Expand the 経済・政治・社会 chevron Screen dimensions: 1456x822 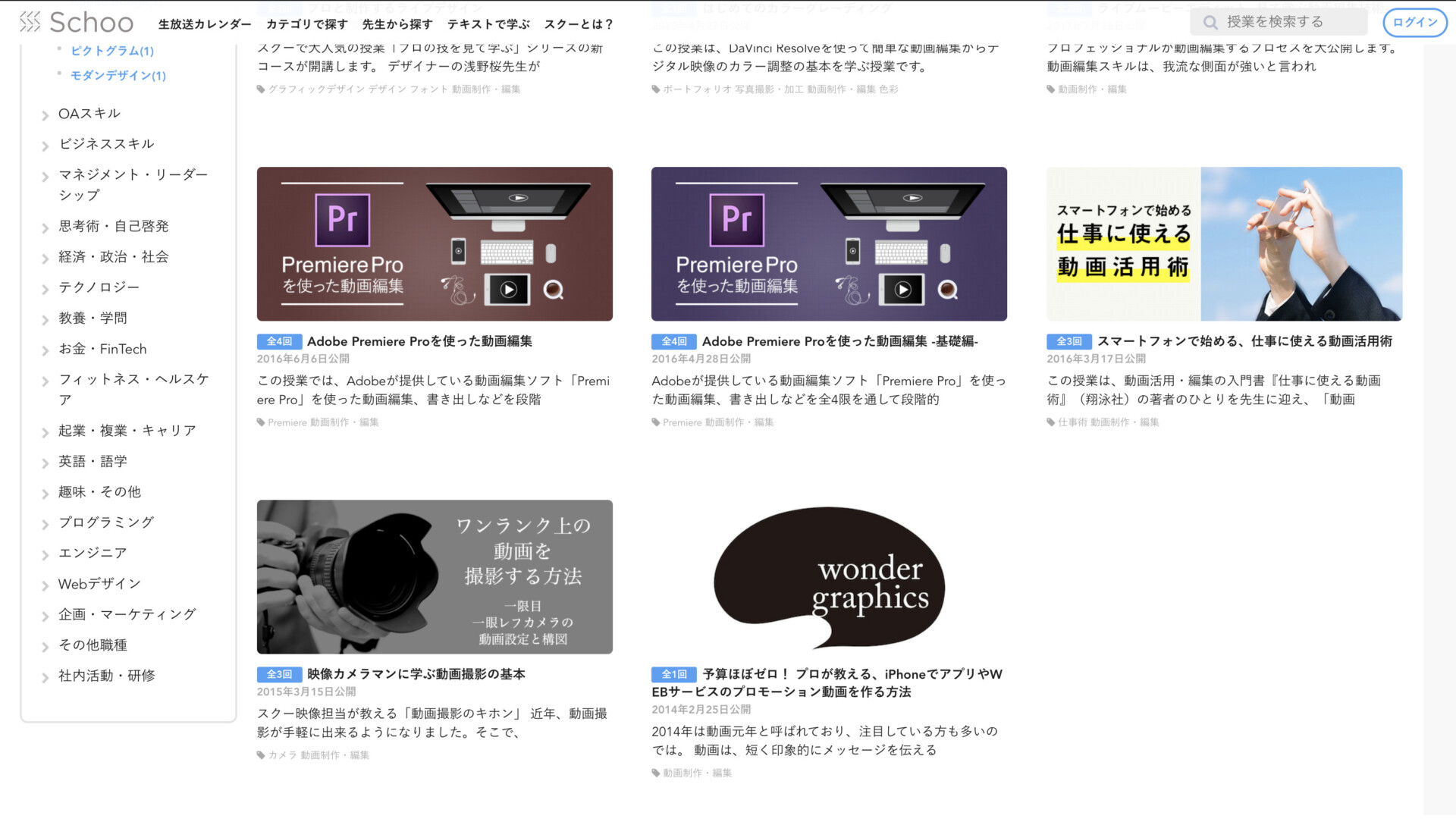45,259
